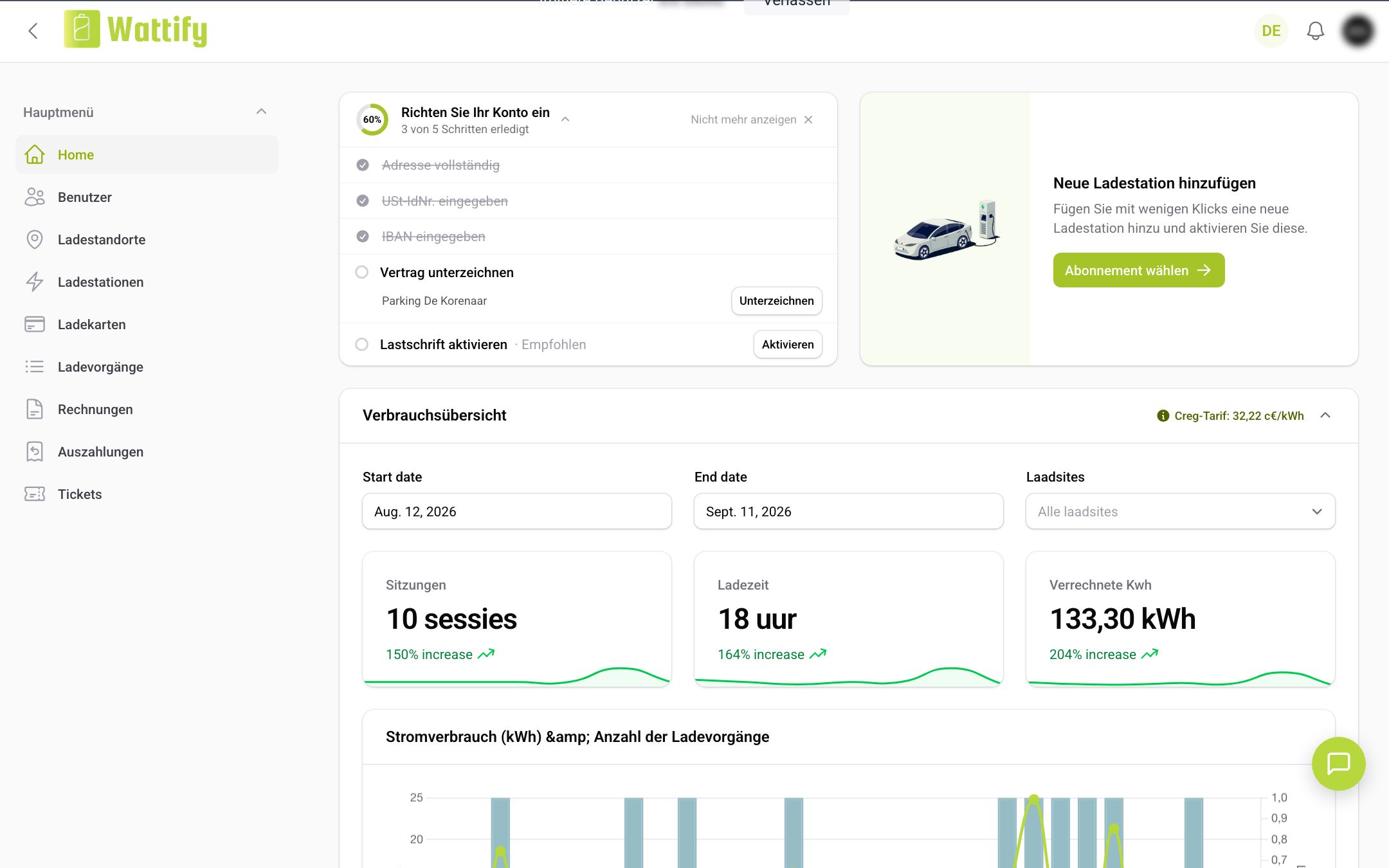This screenshot has width=1389, height=868.
Task: Click the Neue Ladestation hinzufügen heading
Action: [1154, 183]
